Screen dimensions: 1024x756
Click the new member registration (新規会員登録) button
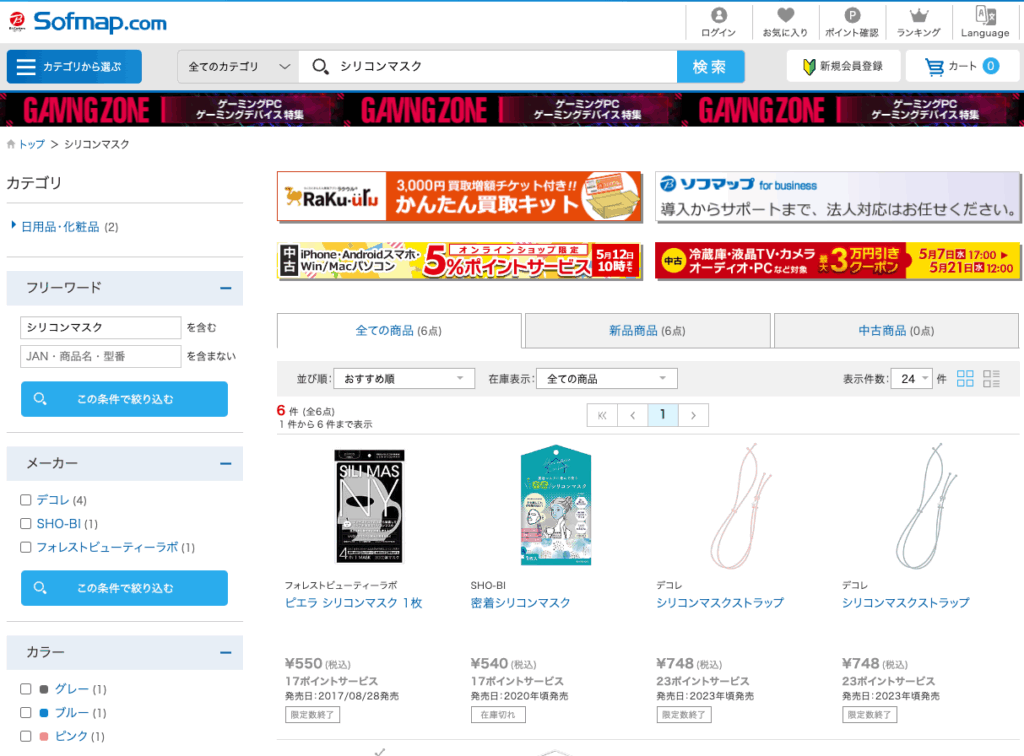[843, 66]
